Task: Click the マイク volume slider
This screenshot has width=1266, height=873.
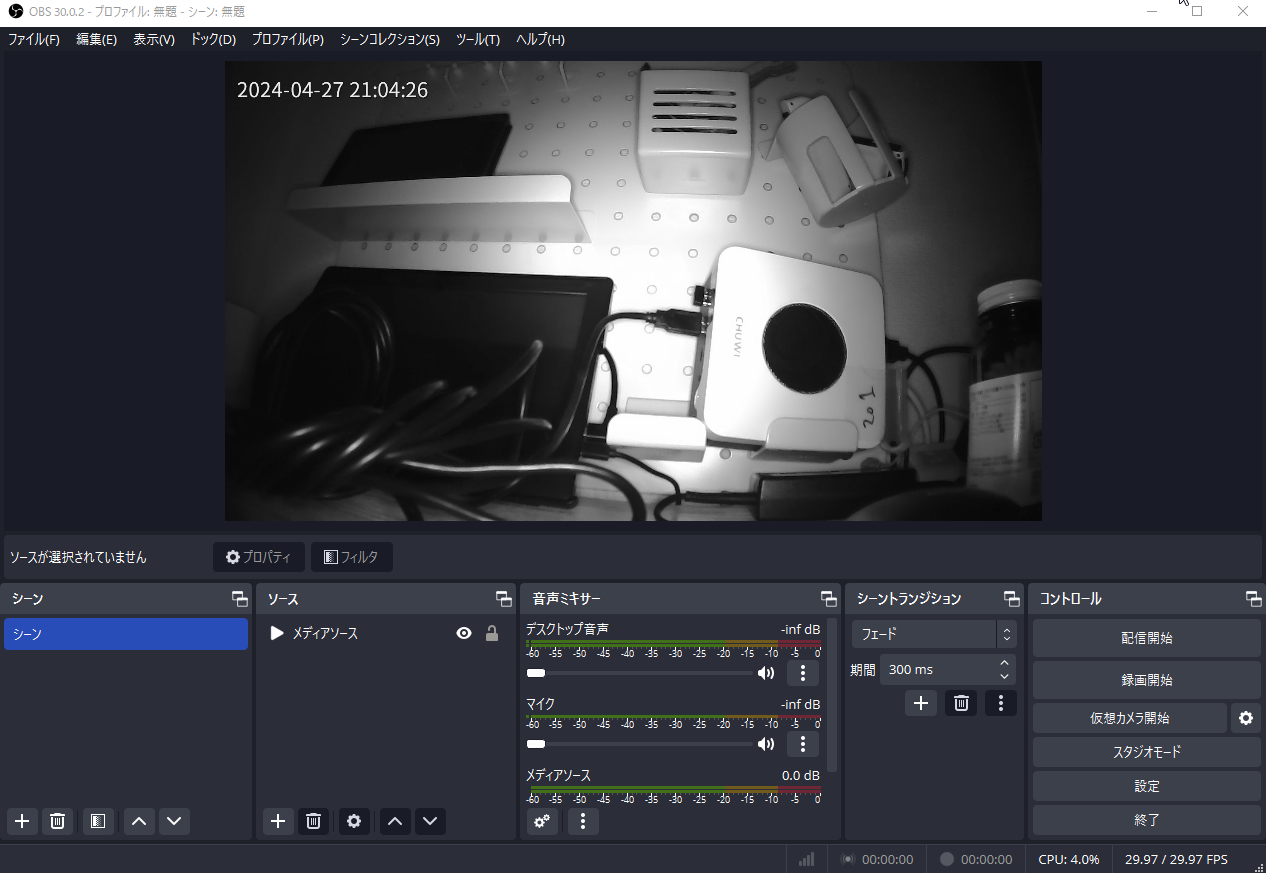Action: point(640,744)
